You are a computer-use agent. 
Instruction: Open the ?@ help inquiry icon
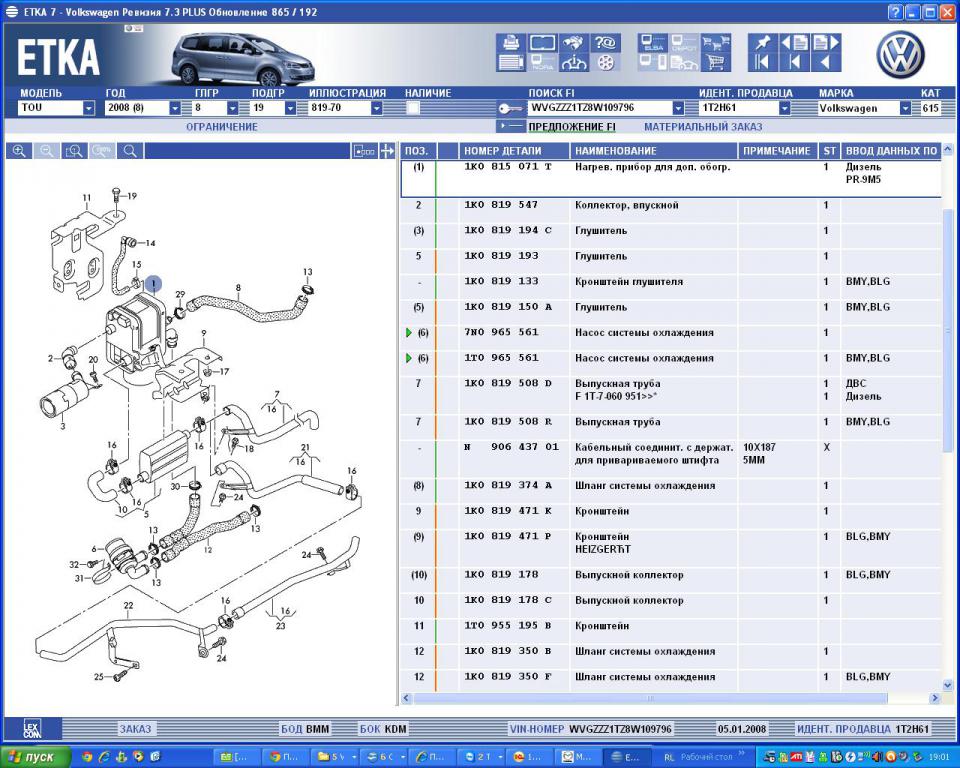point(605,43)
